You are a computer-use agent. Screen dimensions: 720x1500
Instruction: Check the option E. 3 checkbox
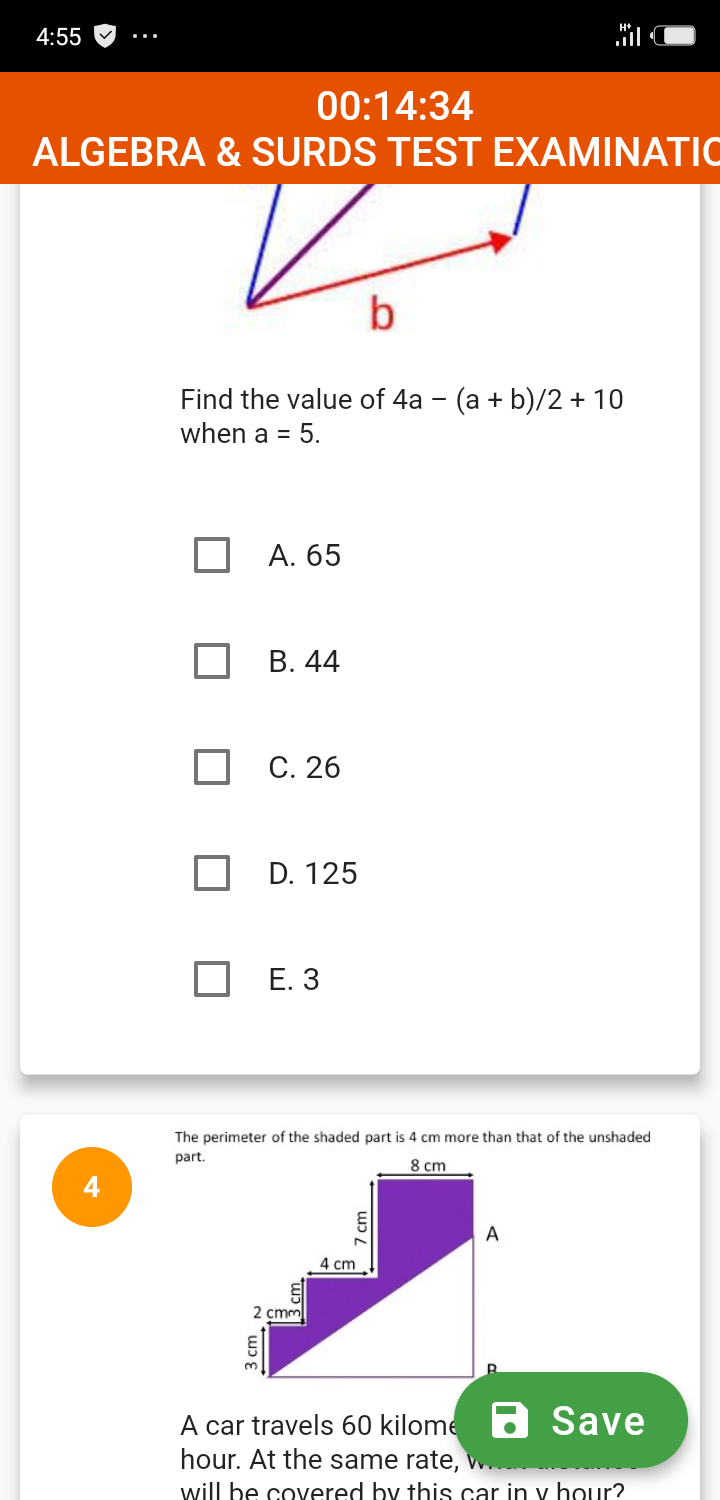[x=211, y=979]
